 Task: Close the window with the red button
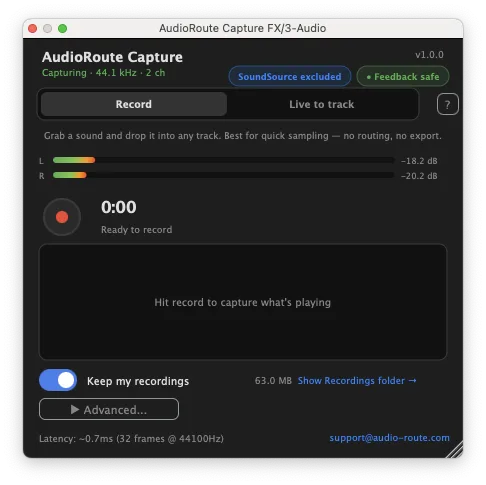point(33,29)
